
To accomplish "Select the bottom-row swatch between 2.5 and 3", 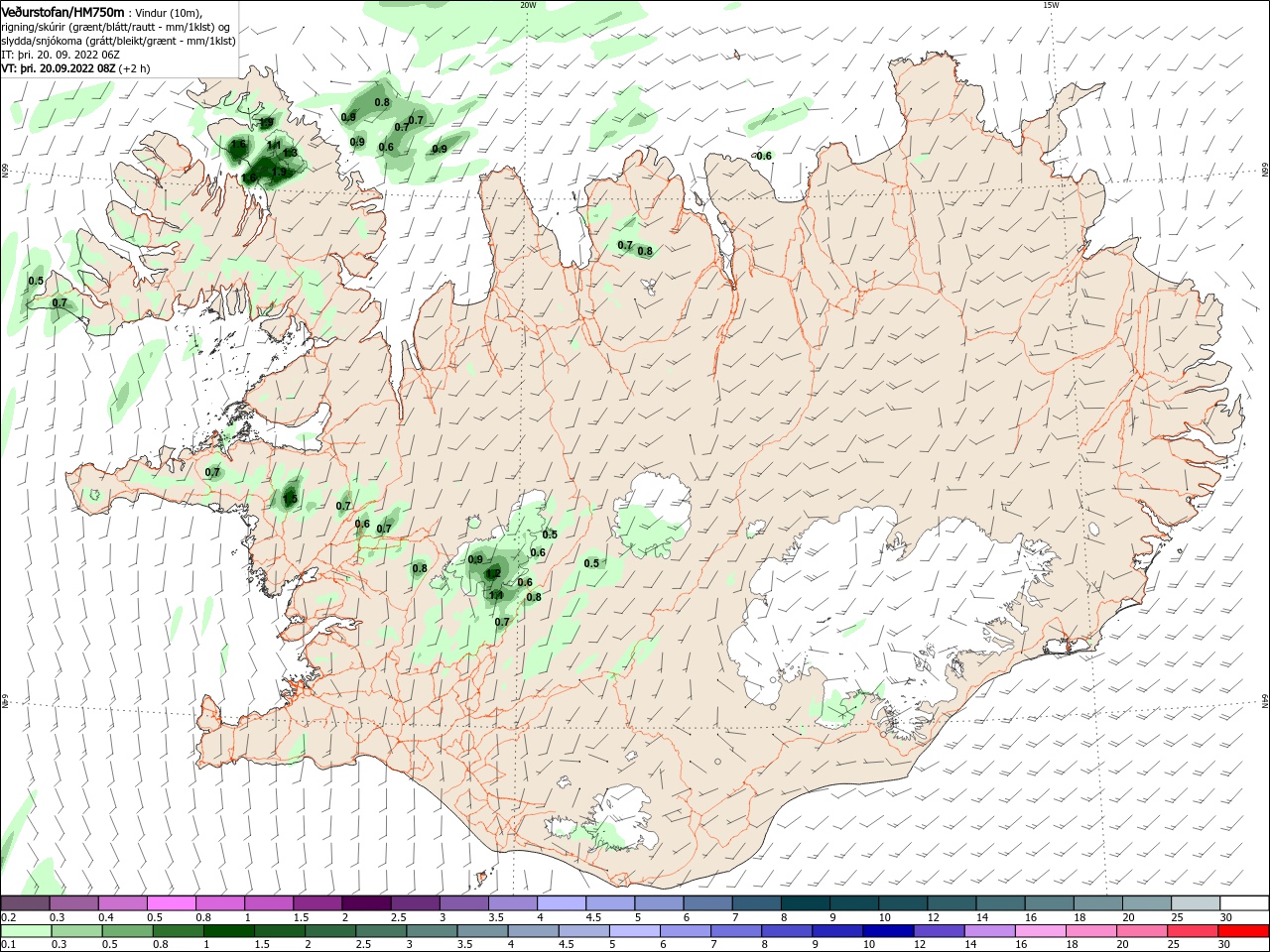I will pos(381,931).
